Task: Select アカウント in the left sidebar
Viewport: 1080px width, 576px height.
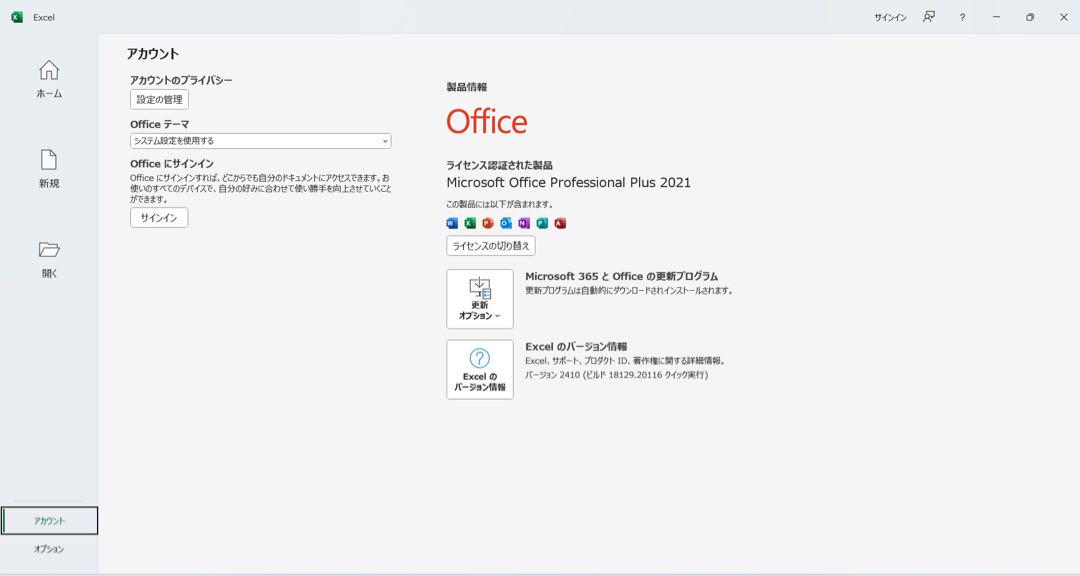Action: [49, 521]
